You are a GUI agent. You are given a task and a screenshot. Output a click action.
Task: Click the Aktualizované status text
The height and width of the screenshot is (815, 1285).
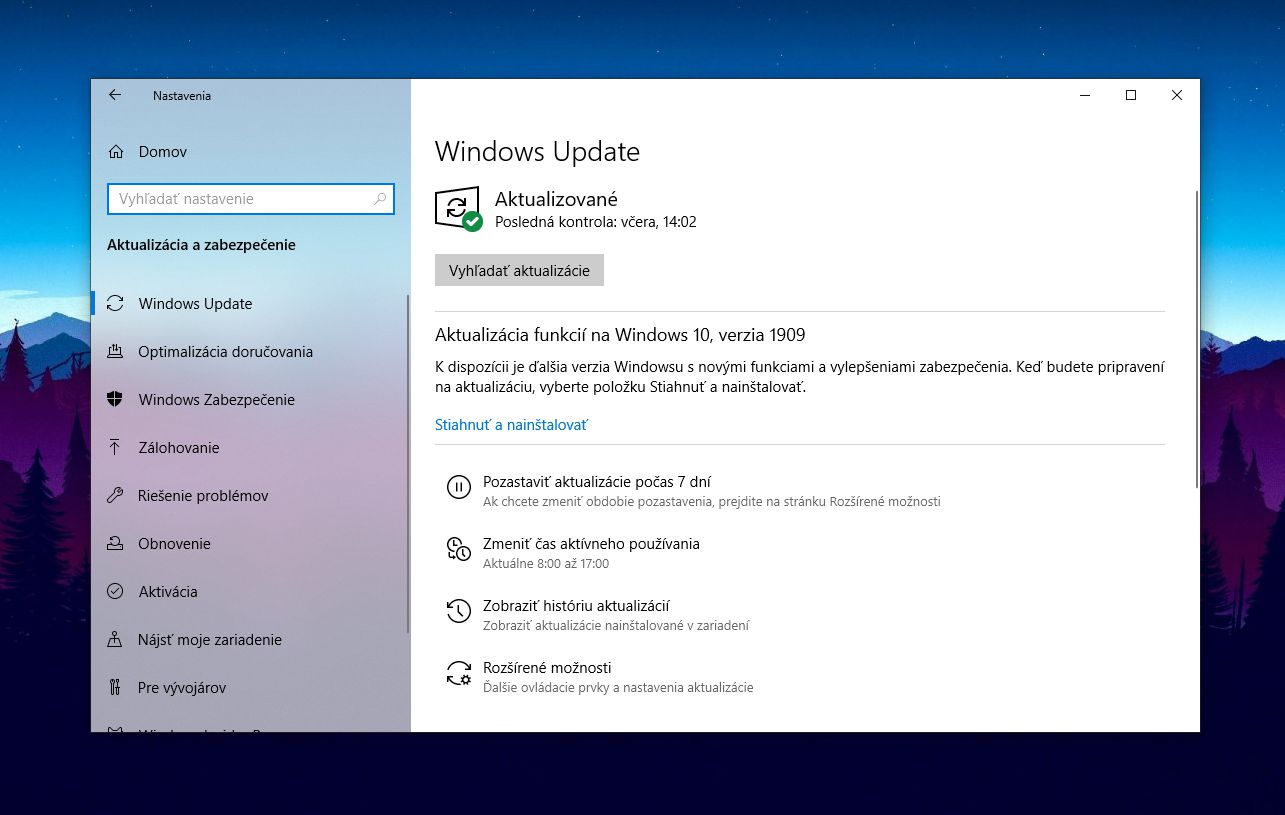(x=556, y=199)
